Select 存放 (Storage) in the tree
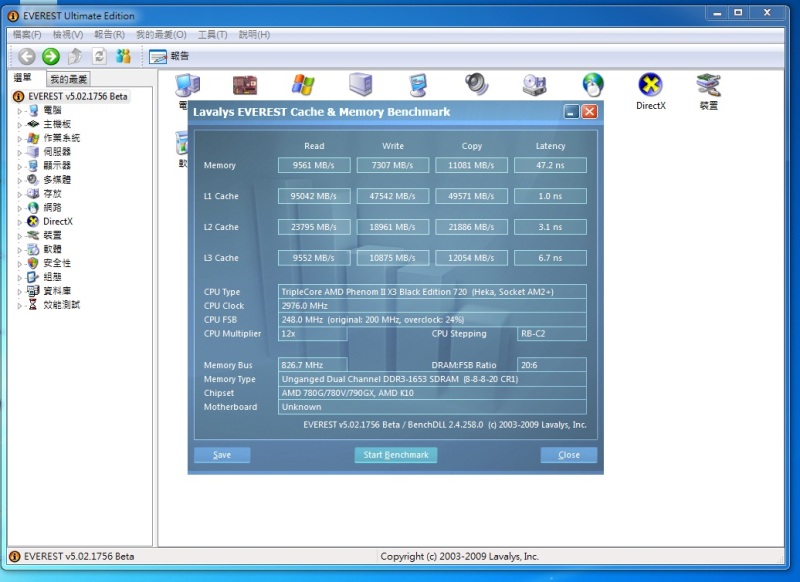The image size is (800, 582). [52, 193]
